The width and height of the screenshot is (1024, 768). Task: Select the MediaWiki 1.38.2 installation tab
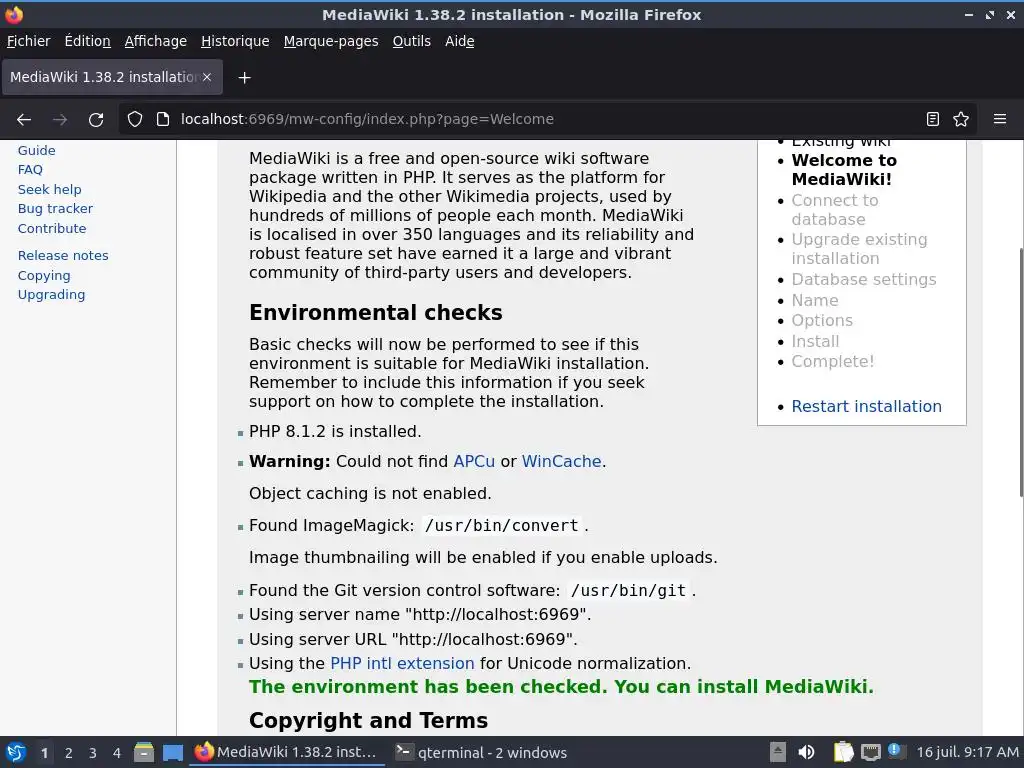112,77
